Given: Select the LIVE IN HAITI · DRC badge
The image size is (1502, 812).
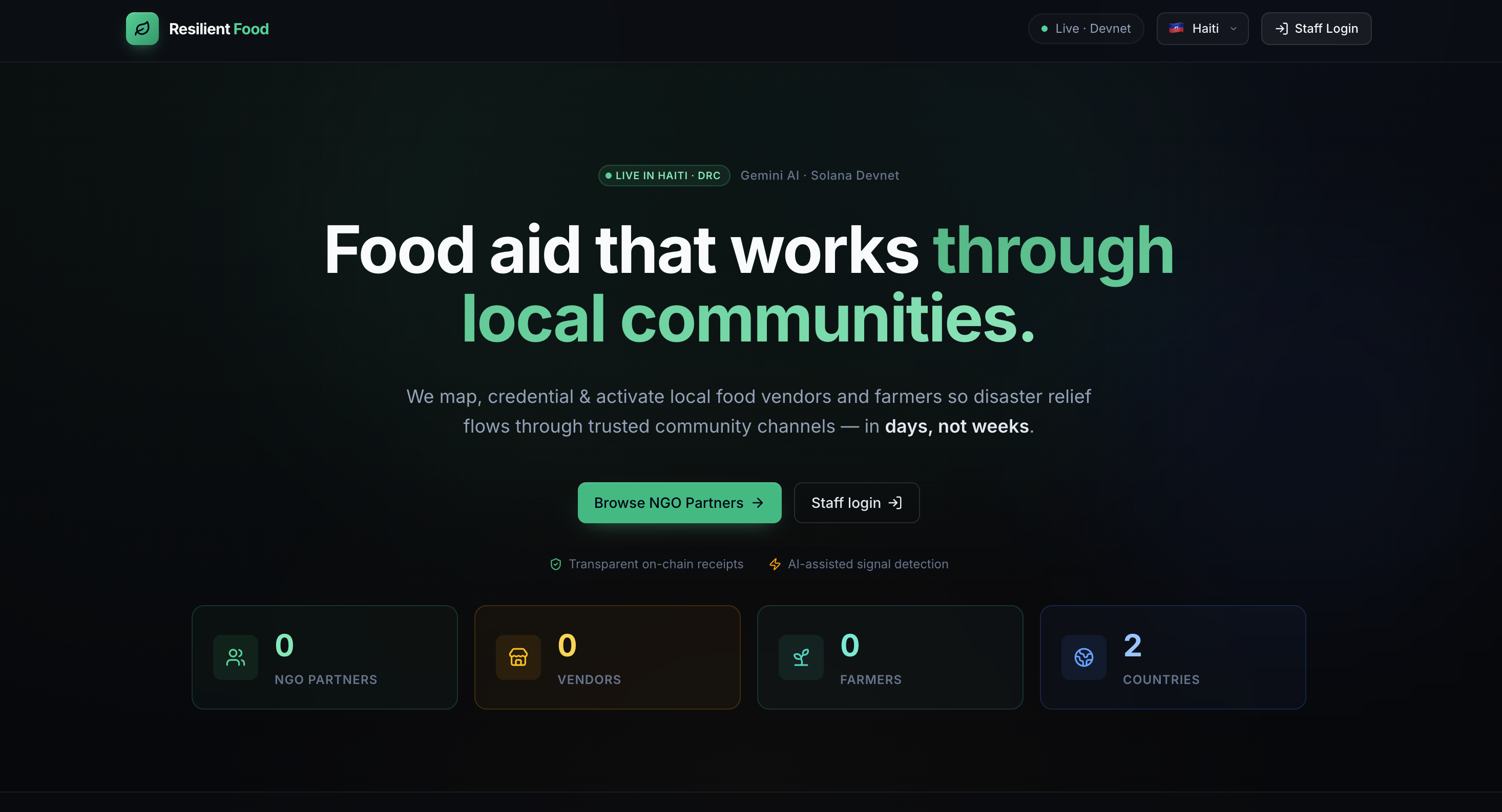Looking at the screenshot, I should click(x=664, y=176).
